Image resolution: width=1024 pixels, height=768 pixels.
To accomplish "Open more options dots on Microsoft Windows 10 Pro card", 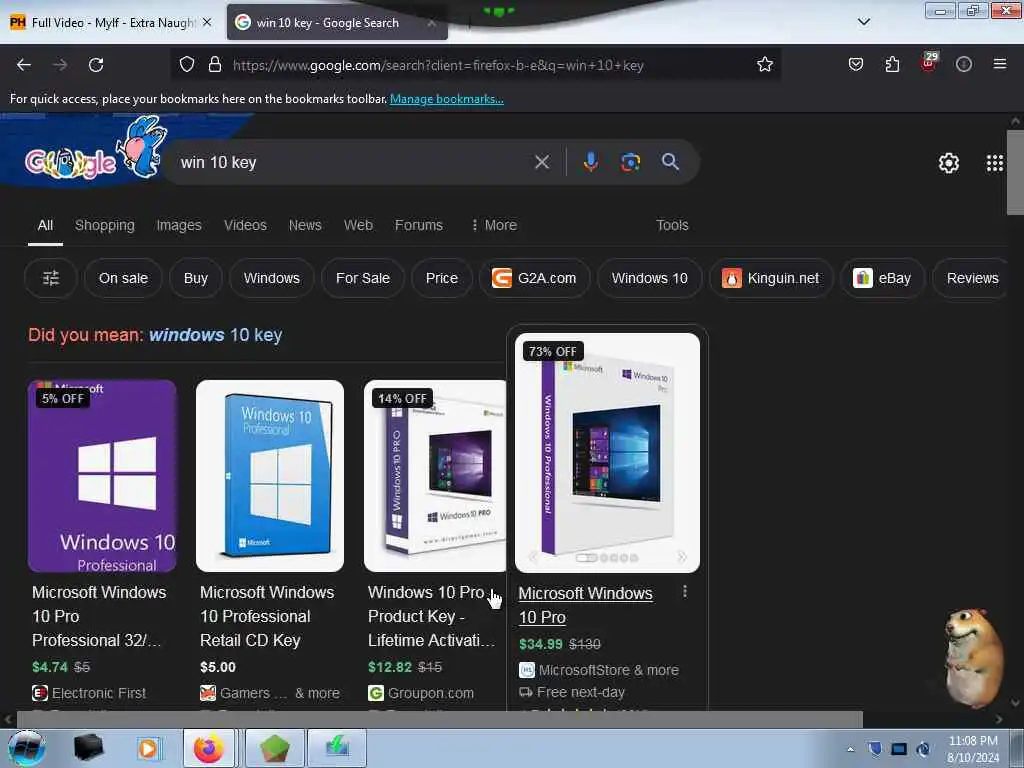I will click(x=684, y=592).
